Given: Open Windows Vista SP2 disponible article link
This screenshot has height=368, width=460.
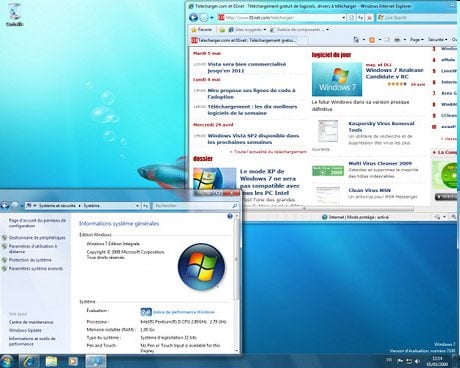Looking at the screenshot, I should coord(253,139).
